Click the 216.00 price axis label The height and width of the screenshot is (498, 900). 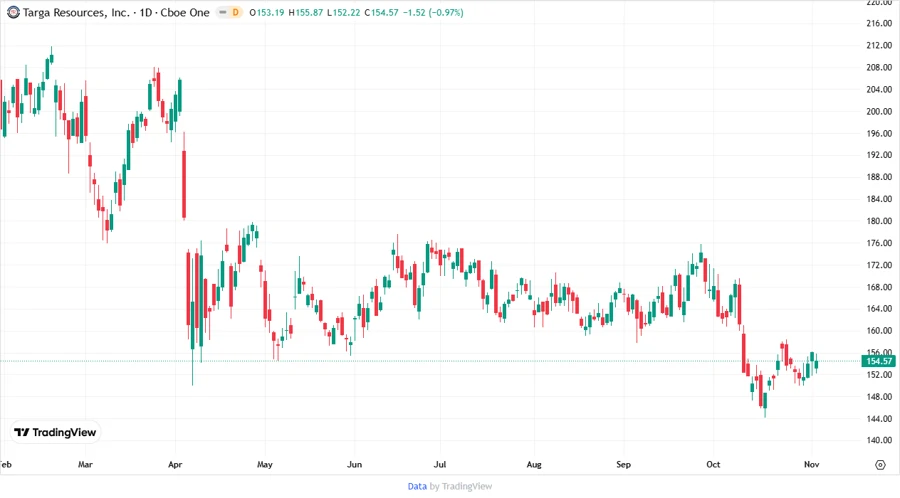(x=879, y=24)
